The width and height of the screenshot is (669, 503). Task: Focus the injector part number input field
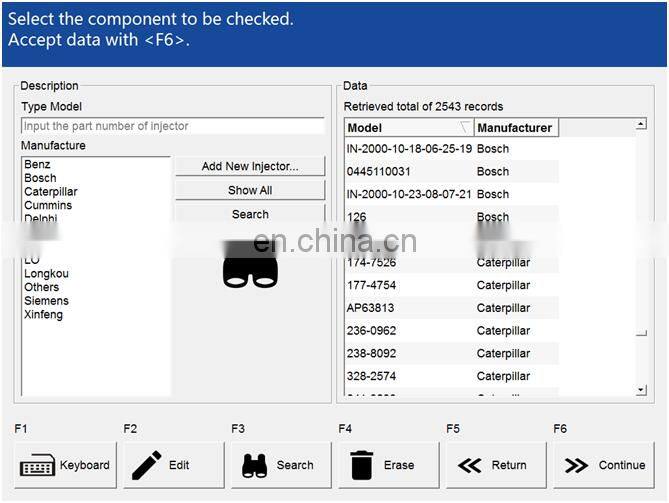172,126
